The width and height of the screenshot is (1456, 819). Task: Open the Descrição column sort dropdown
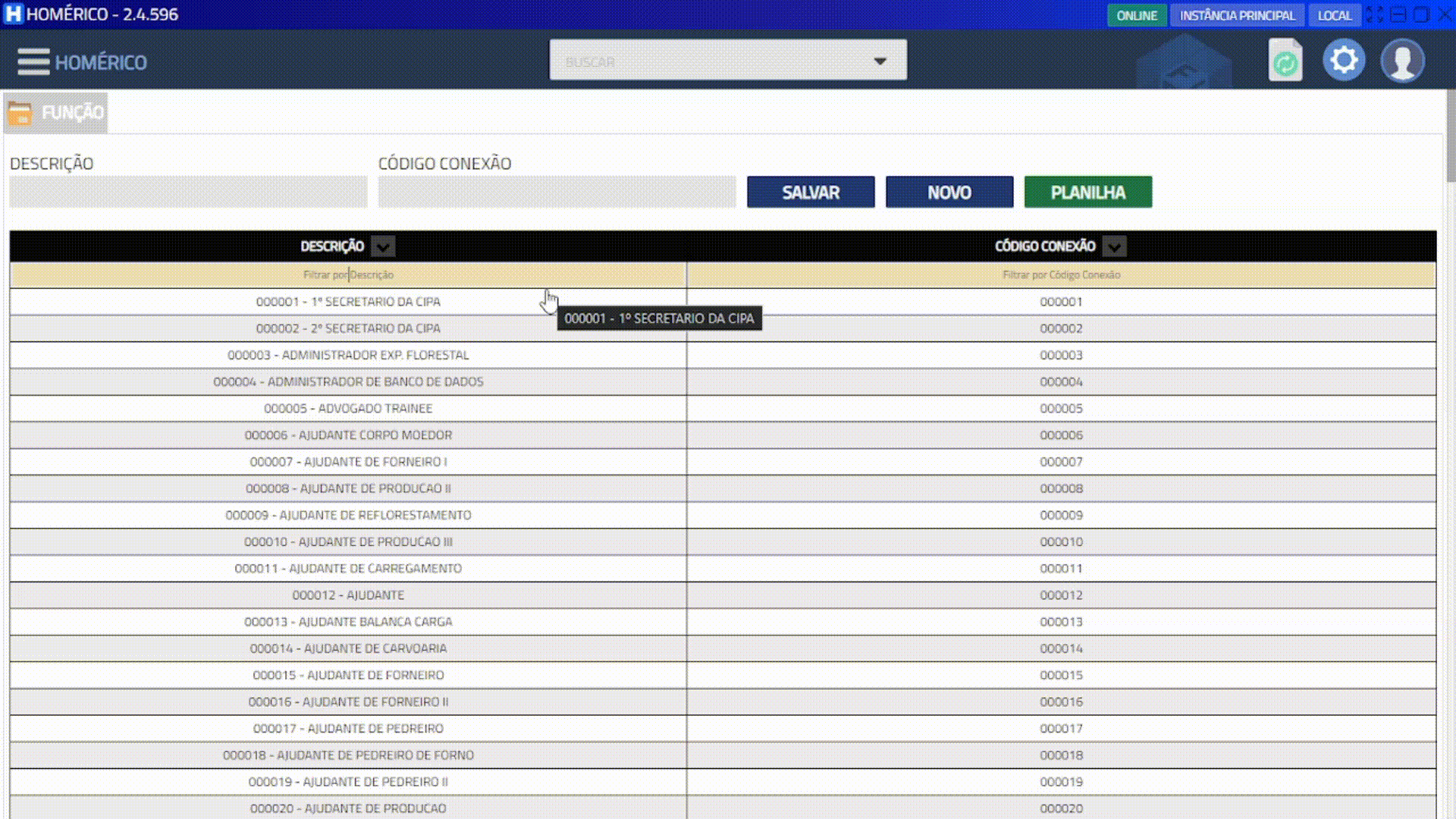pos(384,246)
